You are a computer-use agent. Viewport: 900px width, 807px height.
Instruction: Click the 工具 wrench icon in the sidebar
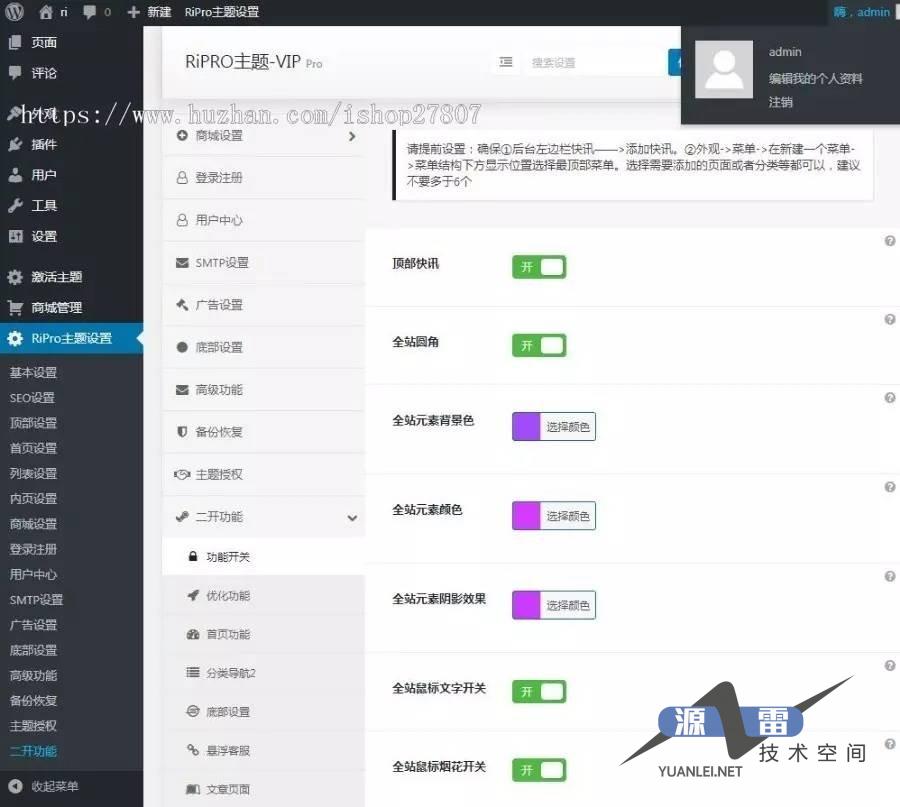click(x=15, y=205)
